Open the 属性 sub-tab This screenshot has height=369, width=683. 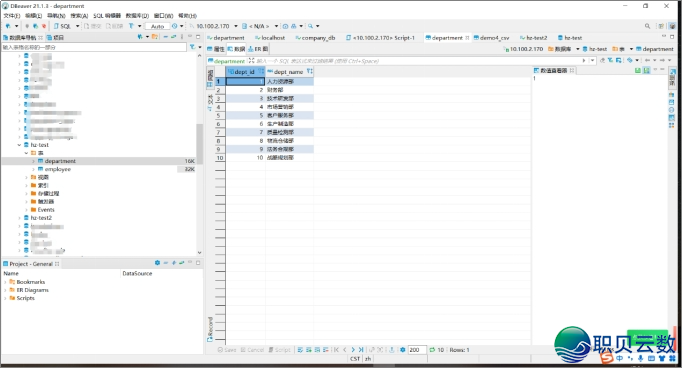point(216,49)
